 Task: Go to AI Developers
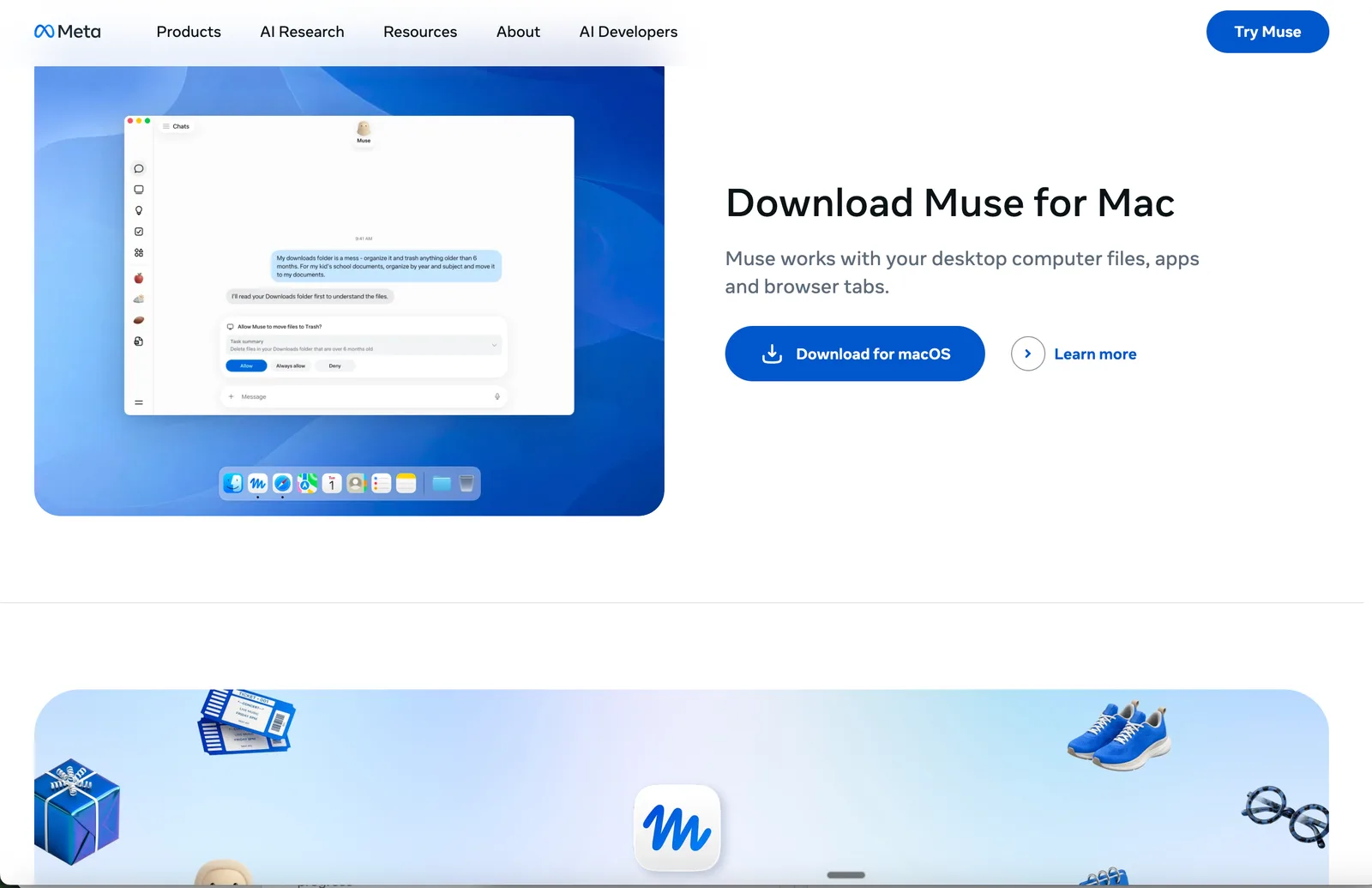coord(629,32)
